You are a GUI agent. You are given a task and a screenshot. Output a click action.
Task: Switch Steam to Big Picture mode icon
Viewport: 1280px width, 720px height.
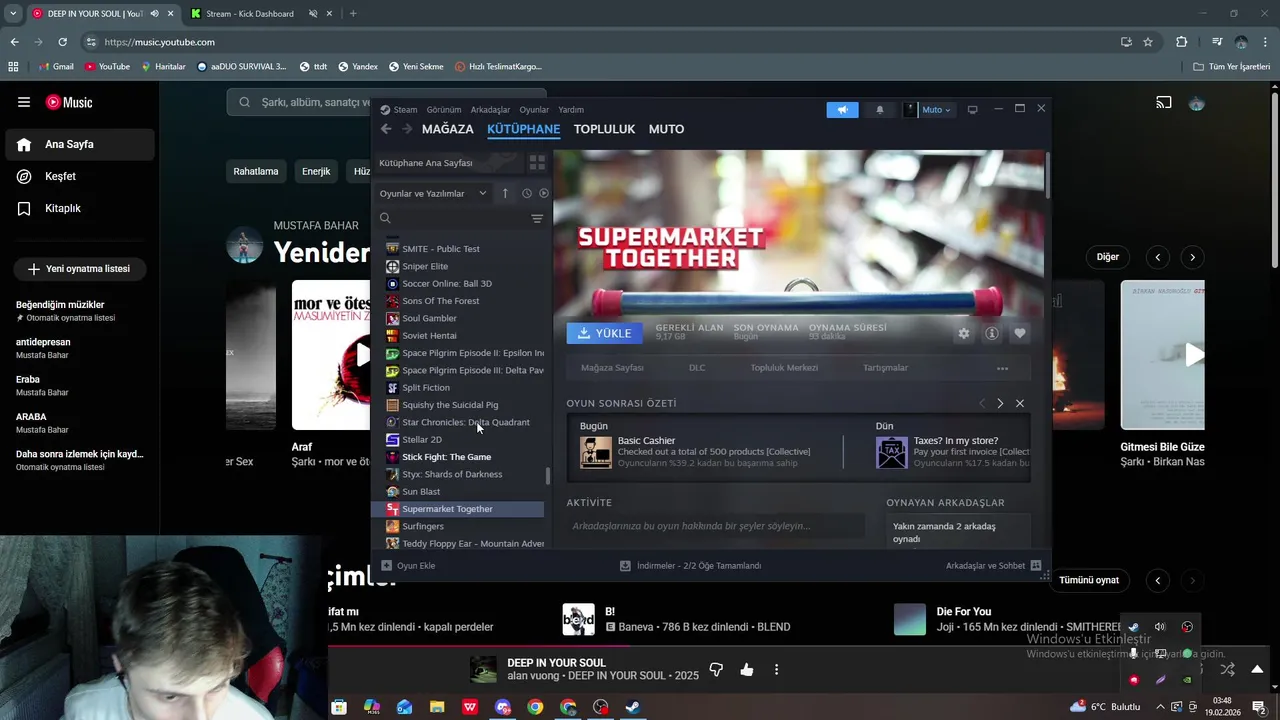tap(972, 110)
